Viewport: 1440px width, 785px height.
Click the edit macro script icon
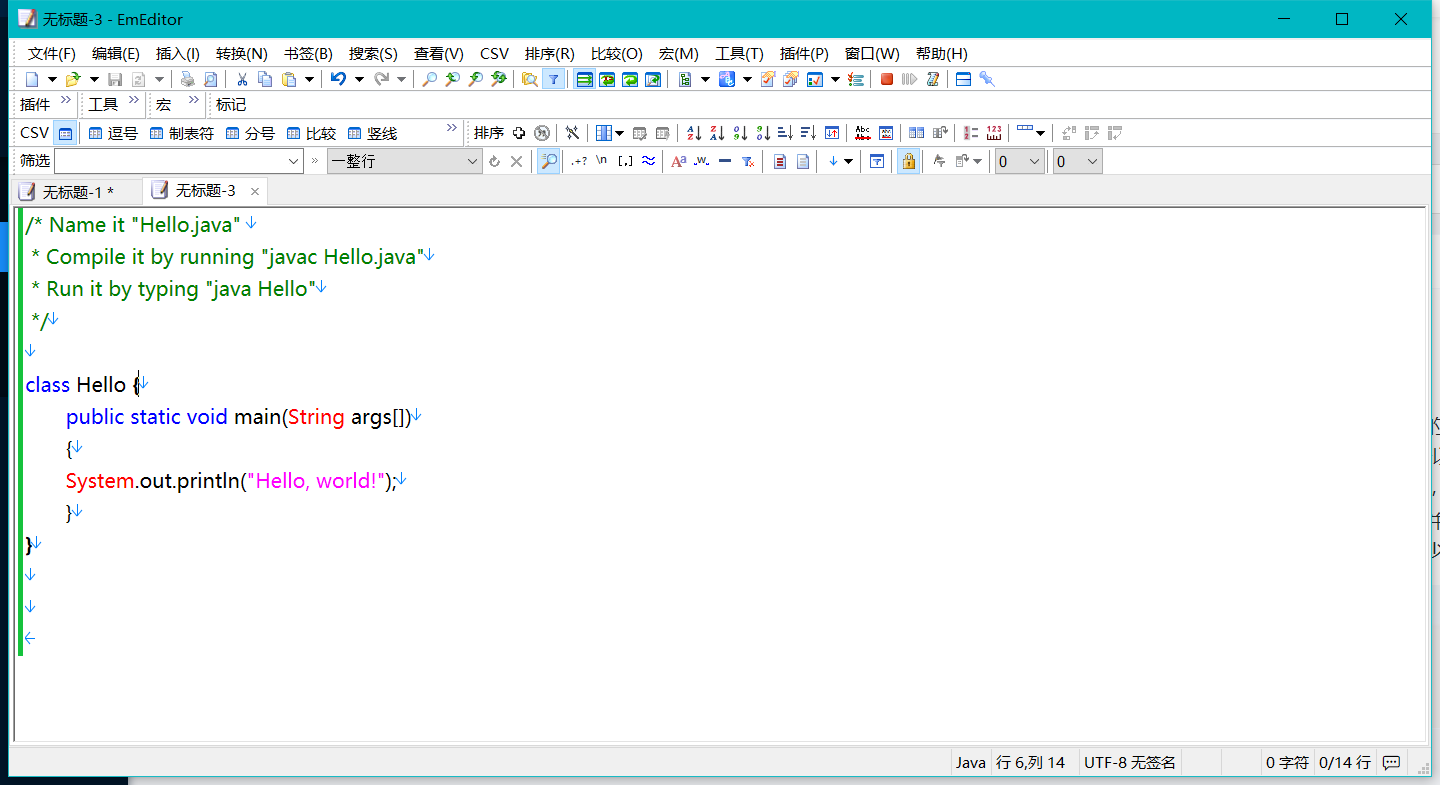click(x=933, y=79)
